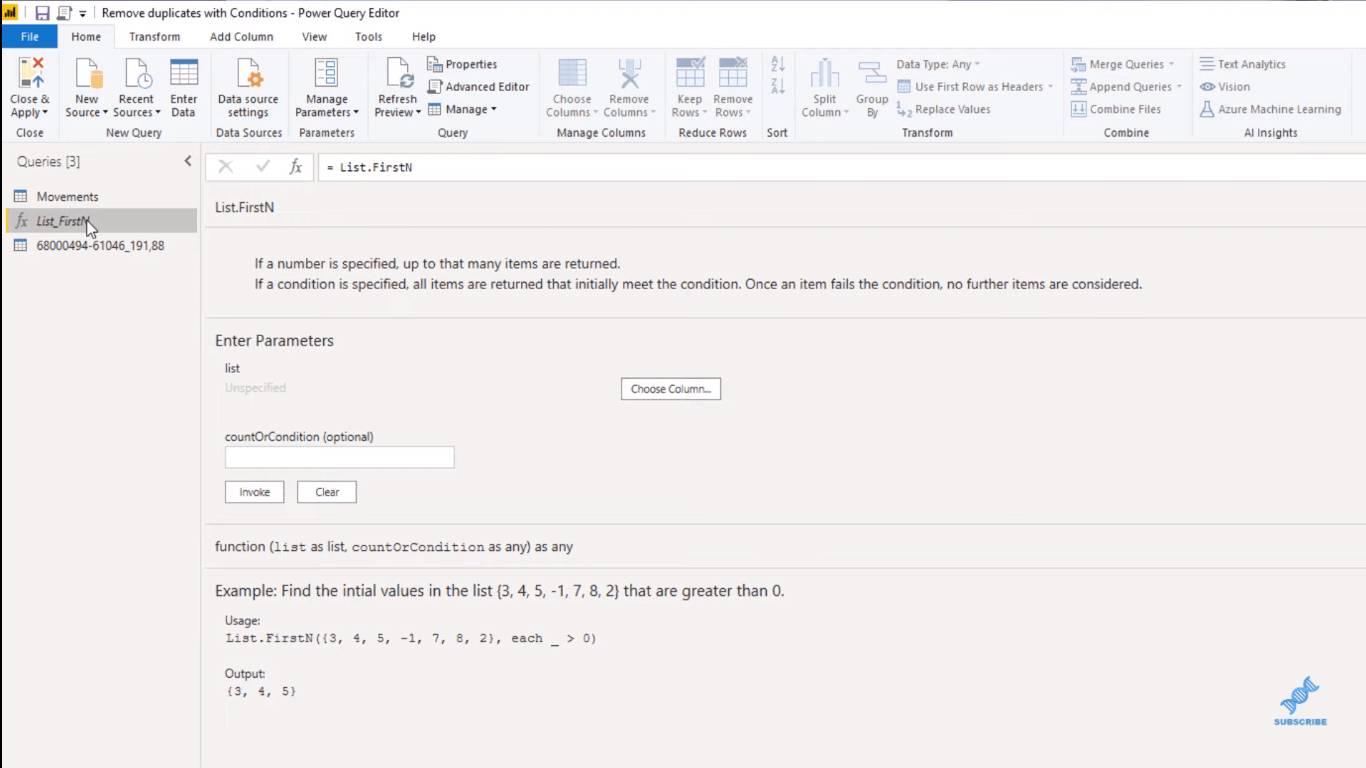Confirm formula with checkmark icon
Viewport: 1366px width, 768px height.
263,167
